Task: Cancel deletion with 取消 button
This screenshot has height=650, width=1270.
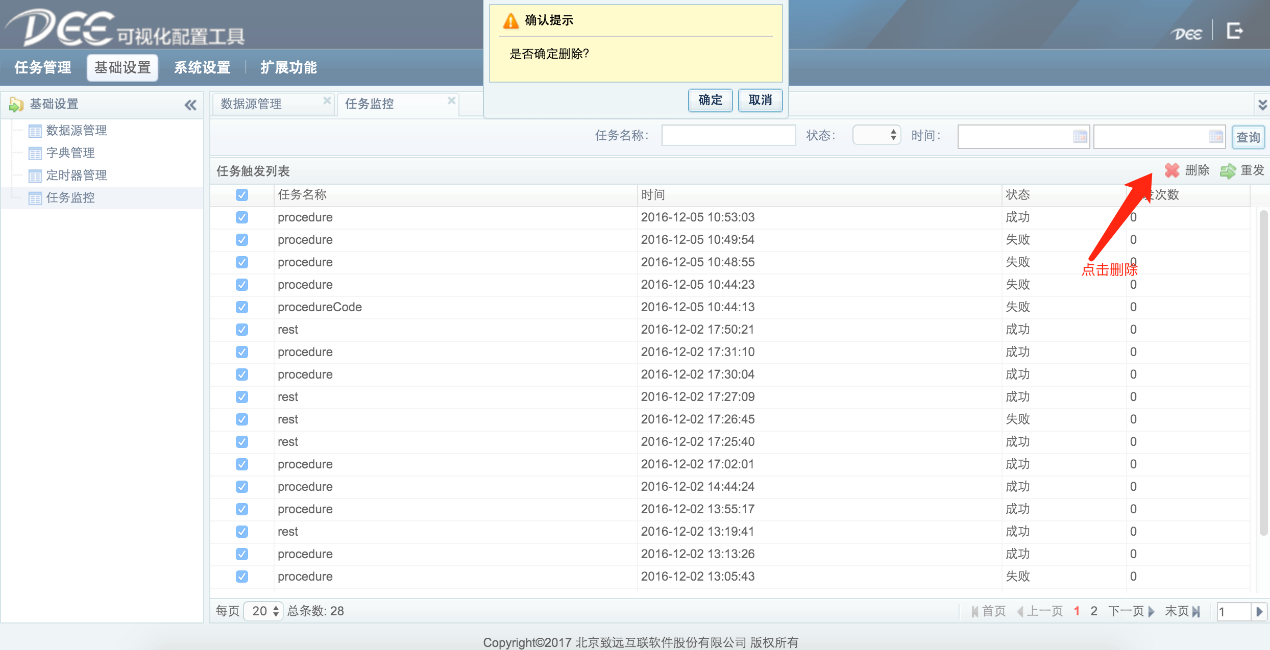Action: coord(760,100)
